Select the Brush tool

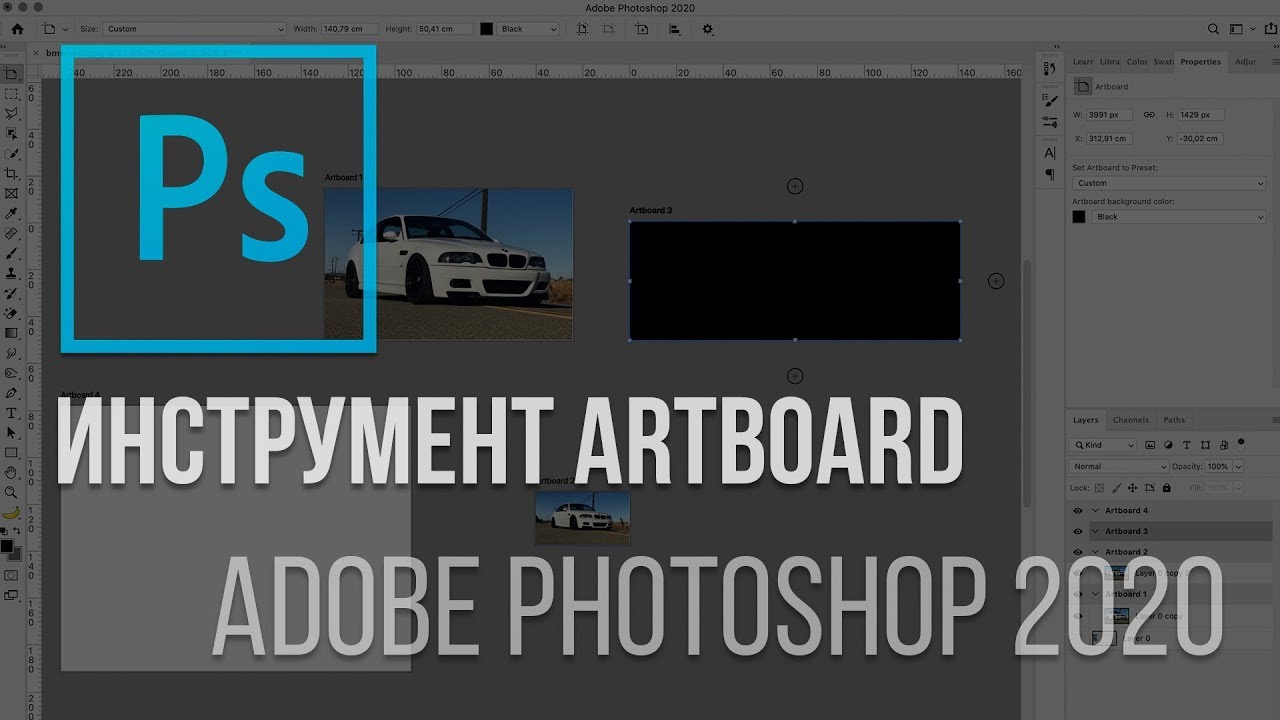11,253
